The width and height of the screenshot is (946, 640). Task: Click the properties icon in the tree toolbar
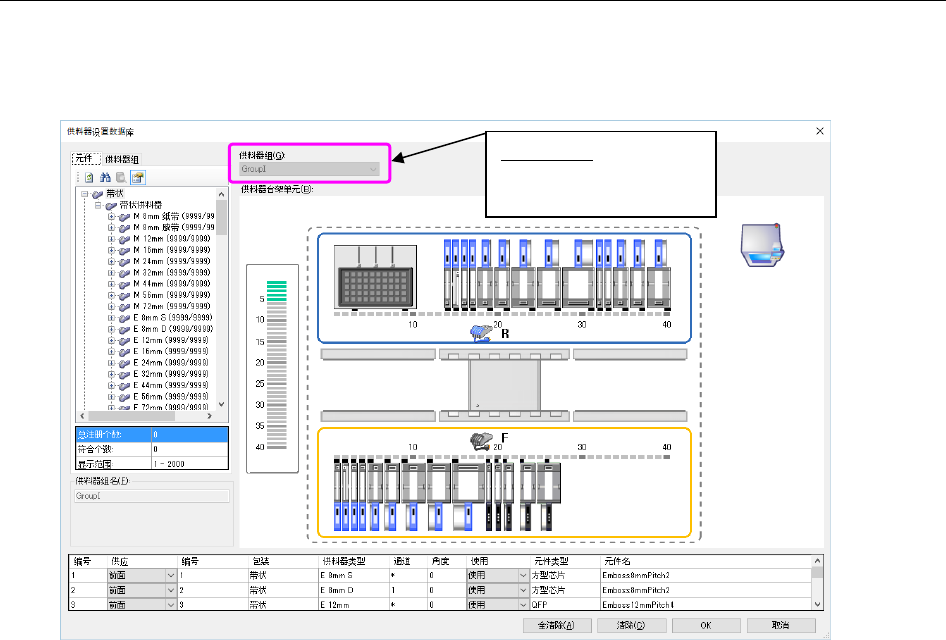coord(136,177)
